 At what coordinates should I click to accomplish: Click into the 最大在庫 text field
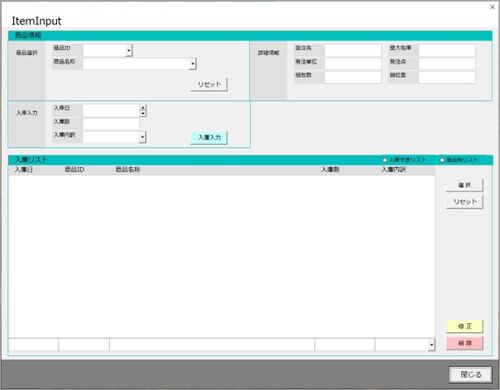click(x=447, y=50)
